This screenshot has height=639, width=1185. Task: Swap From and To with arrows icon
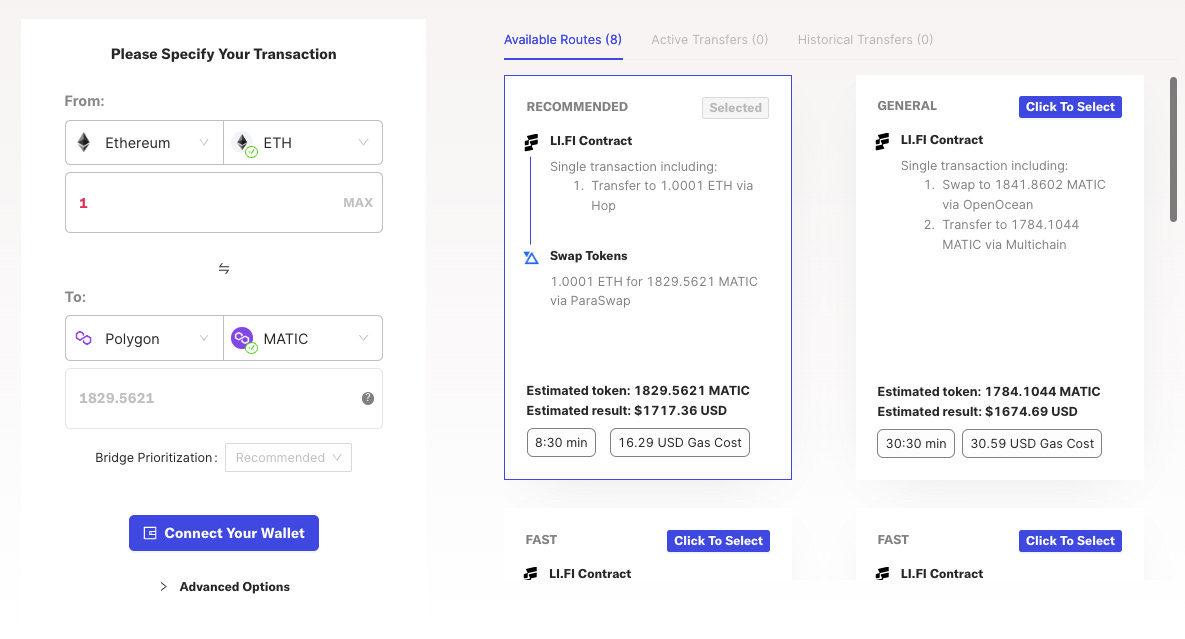point(224,268)
